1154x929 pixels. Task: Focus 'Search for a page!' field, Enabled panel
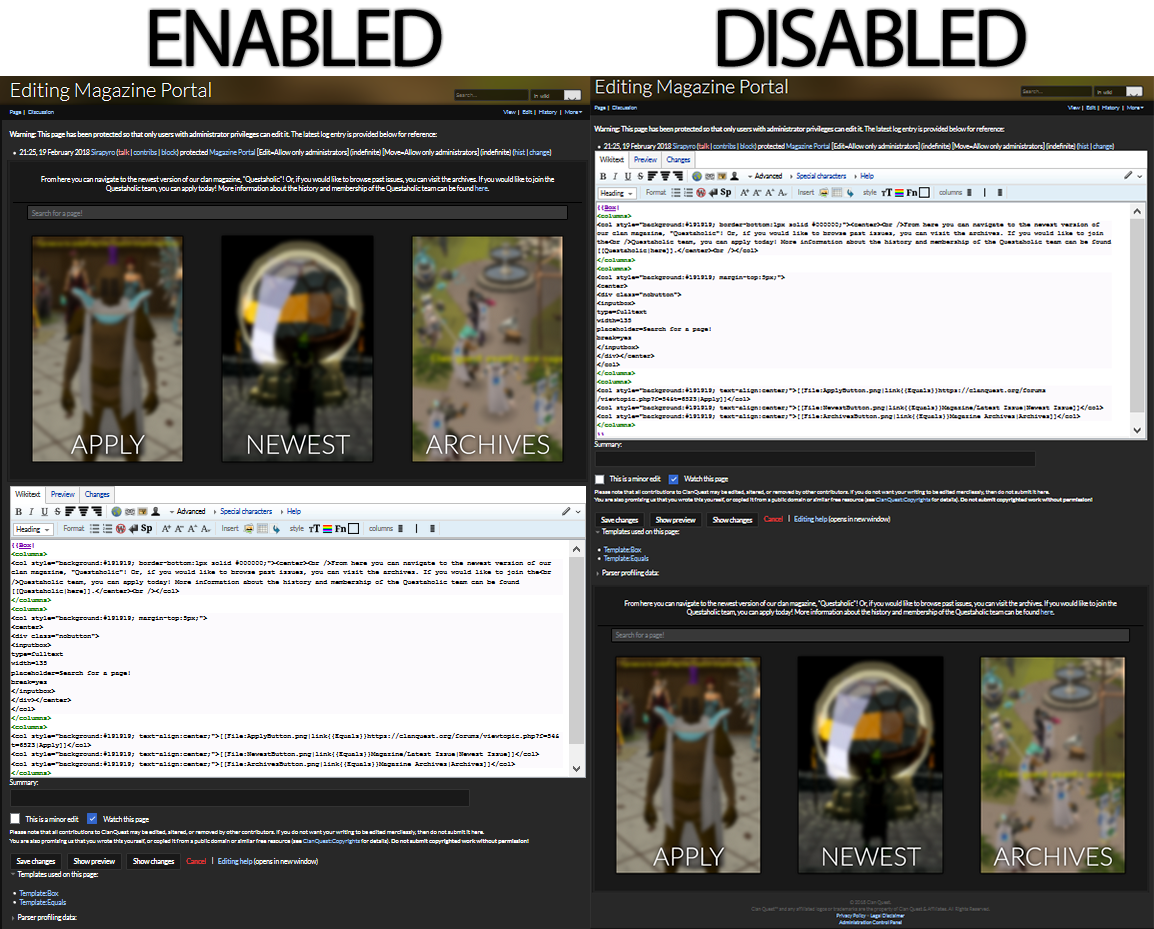[x=297, y=213]
